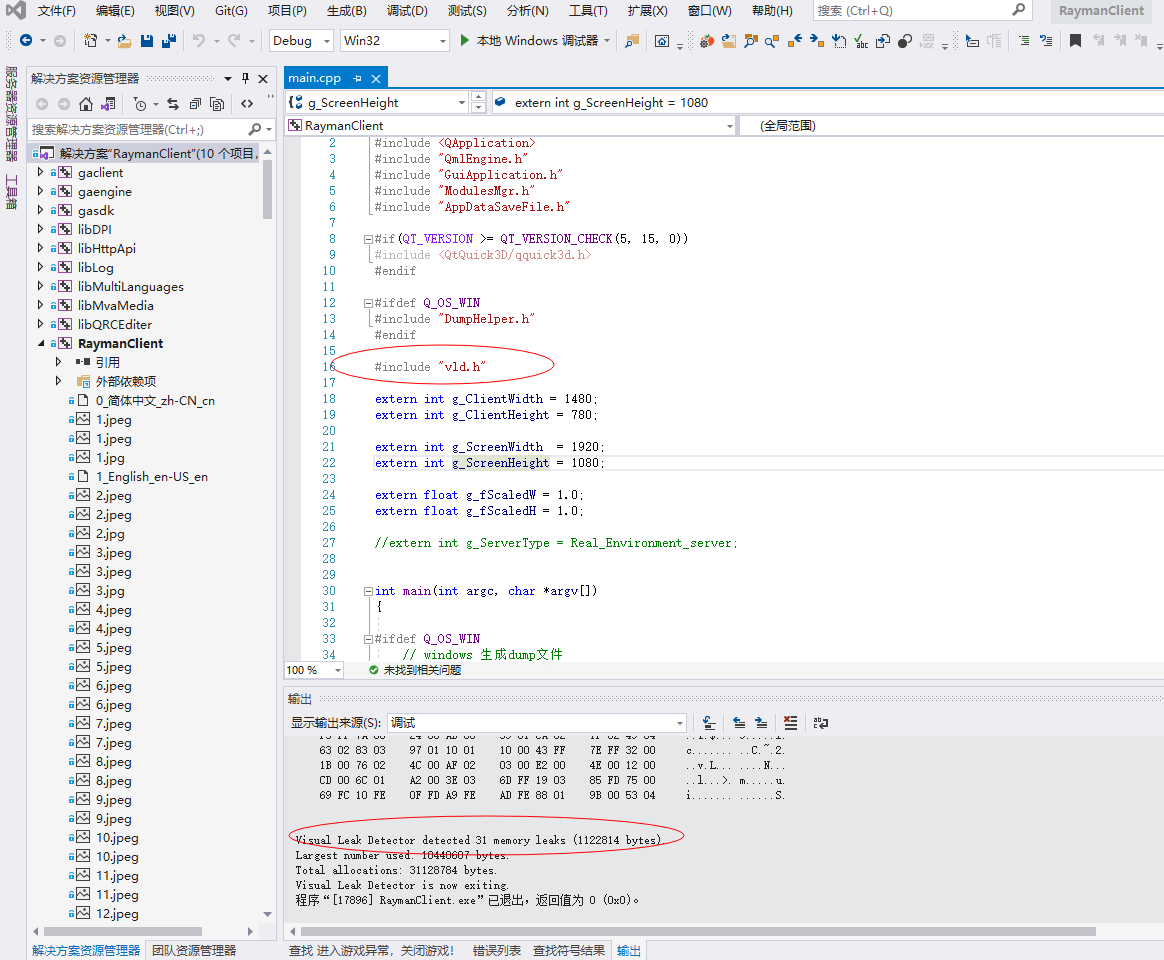Click Sync with Active Document icon
1164x960 pixels.
(x=173, y=104)
